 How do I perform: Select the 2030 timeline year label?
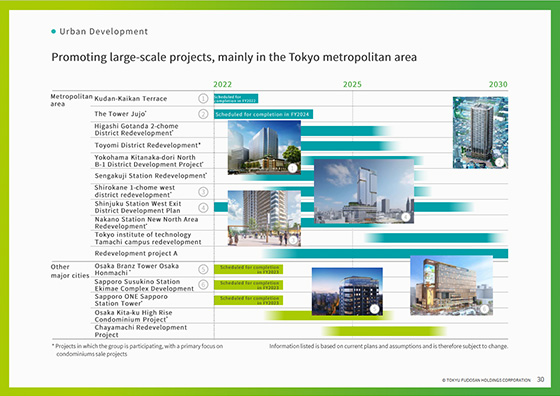point(498,84)
